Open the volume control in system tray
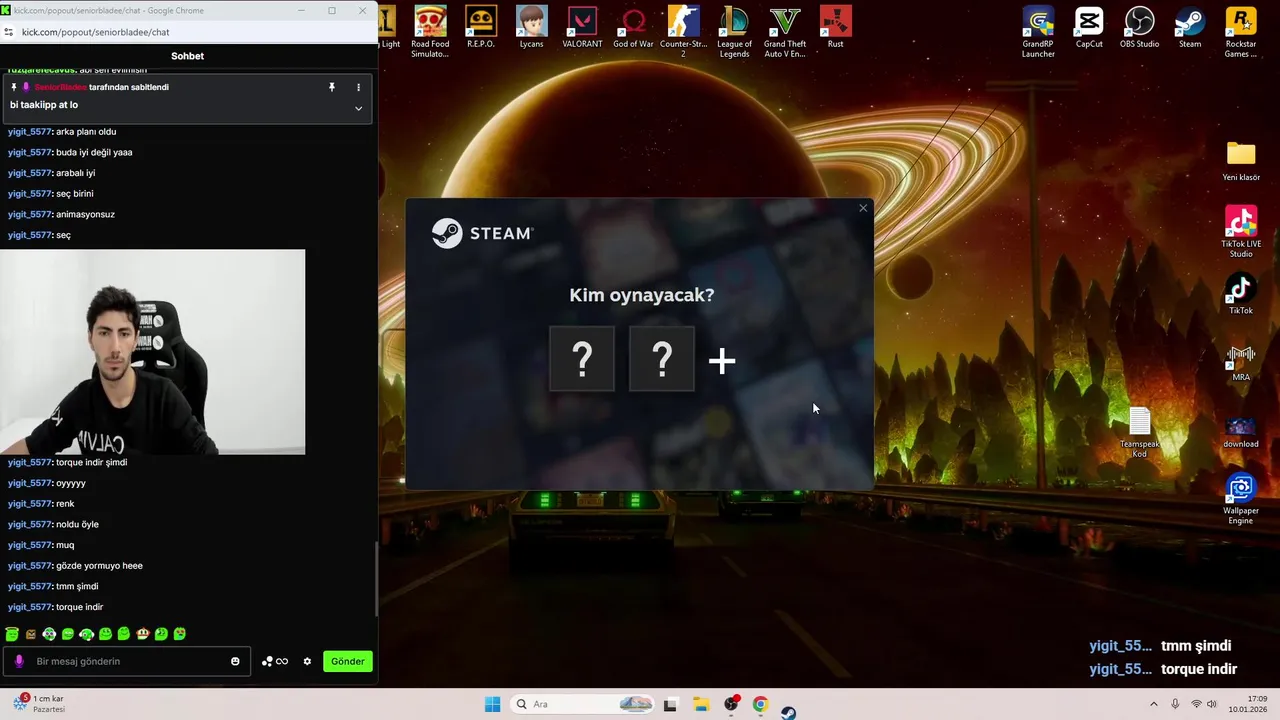Image resolution: width=1280 pixels, height=720 pixels. click(1212, 704)
